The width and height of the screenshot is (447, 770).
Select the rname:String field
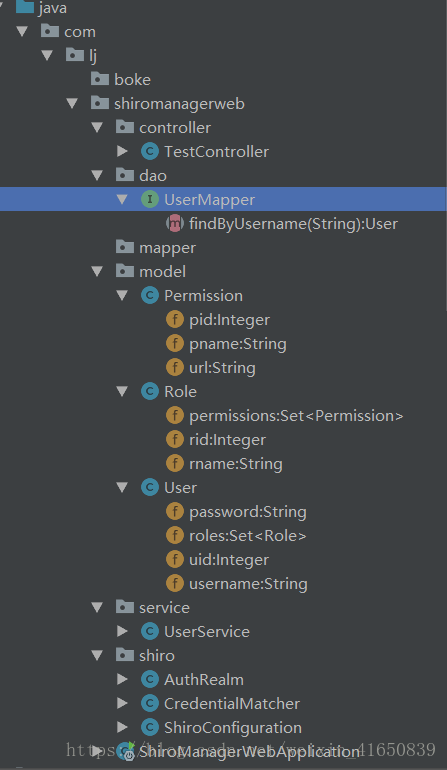236,464
